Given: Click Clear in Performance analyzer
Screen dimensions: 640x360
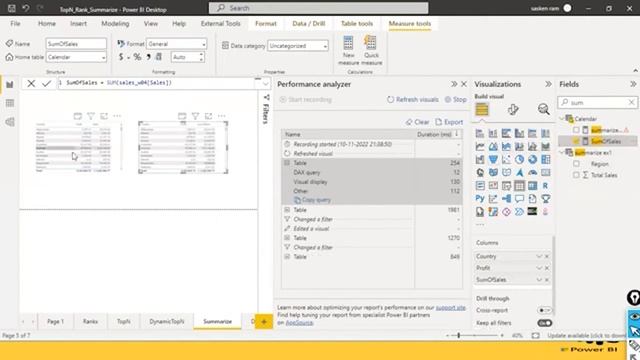Looking at the screenshot, I should pos(417,122).
